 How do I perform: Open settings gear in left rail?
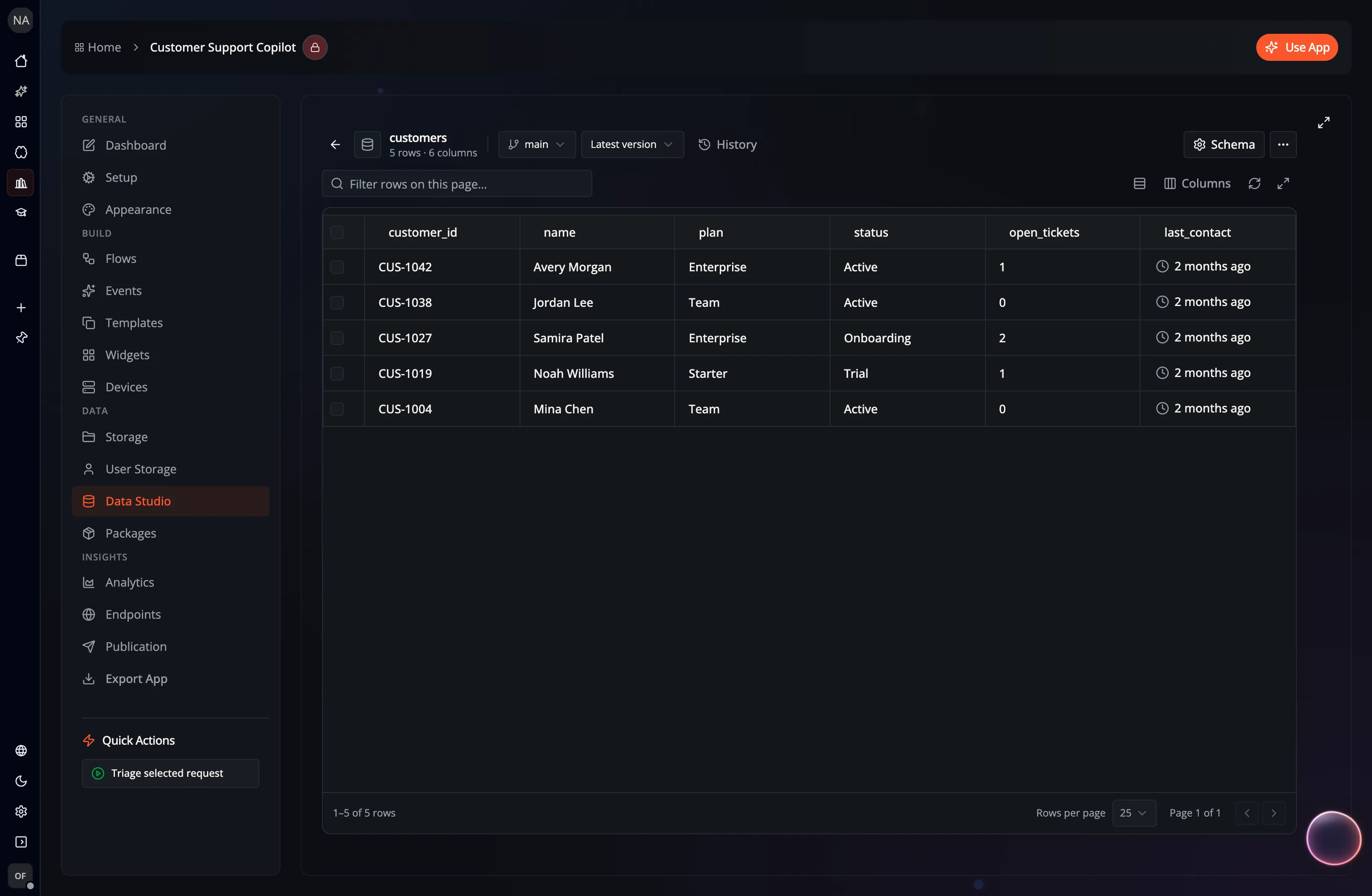tap(21, 811)
